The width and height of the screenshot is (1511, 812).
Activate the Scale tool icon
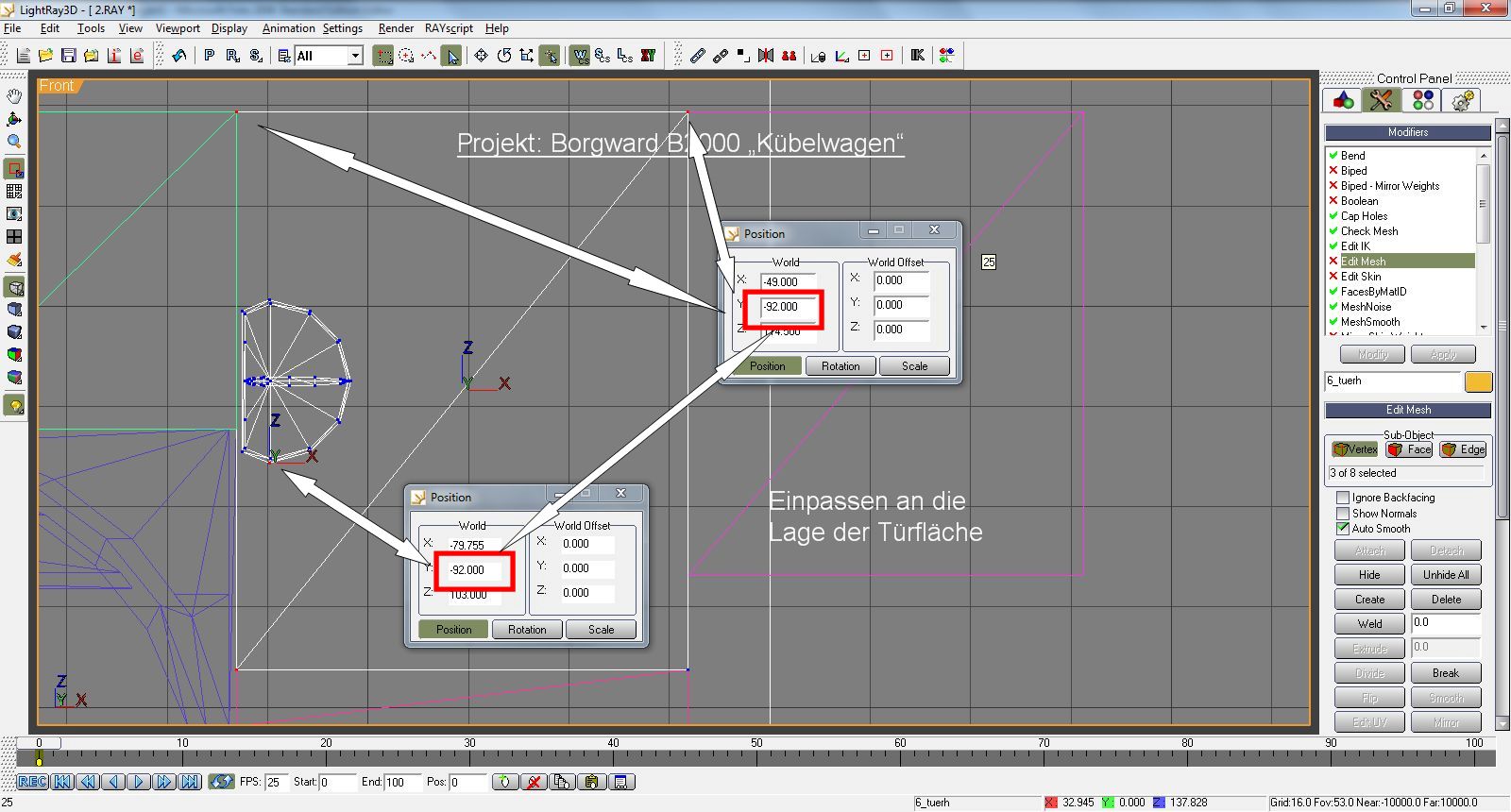click(x=527, y=56)
